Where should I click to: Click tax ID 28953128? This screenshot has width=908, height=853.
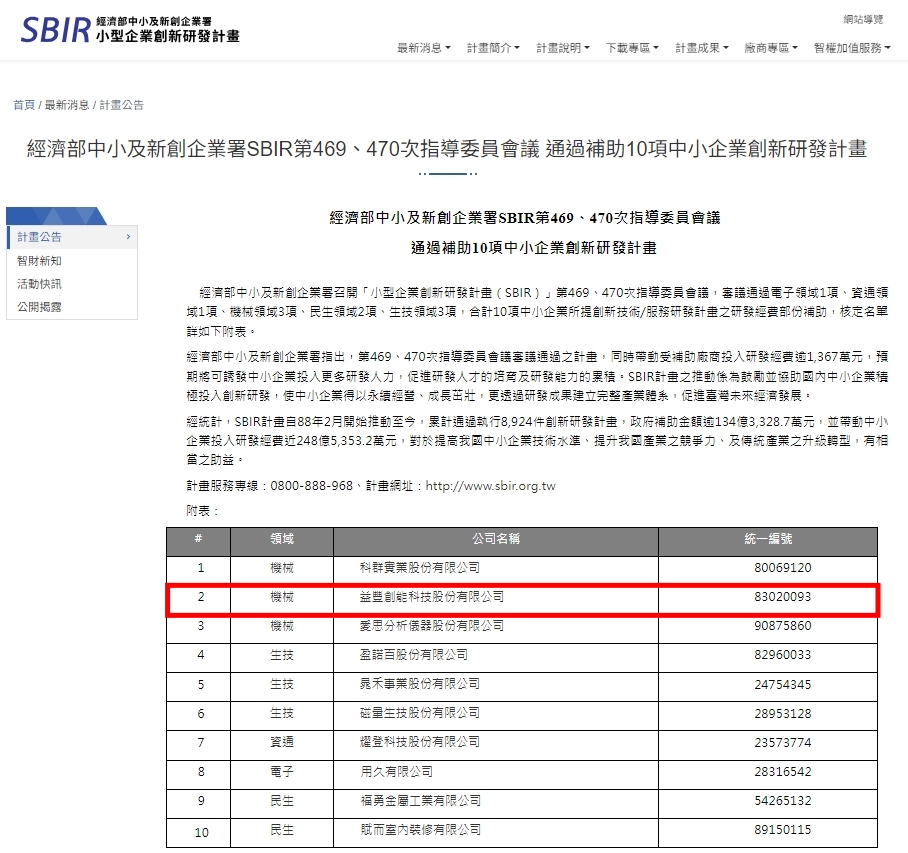coord(783,713)
